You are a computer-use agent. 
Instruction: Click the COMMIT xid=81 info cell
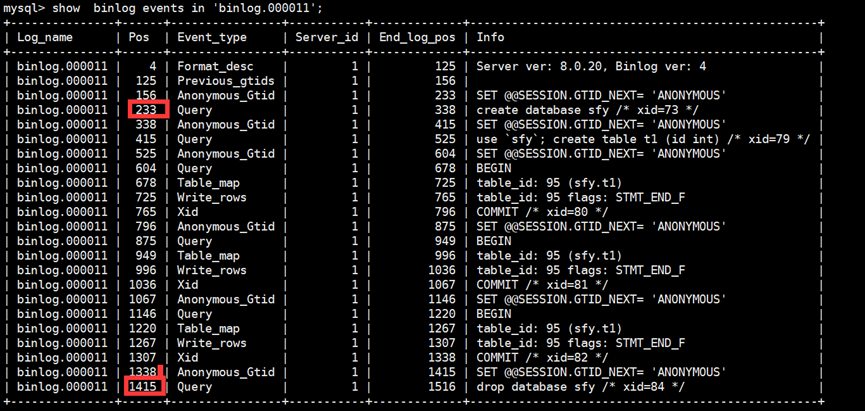(x=542, y=285)
